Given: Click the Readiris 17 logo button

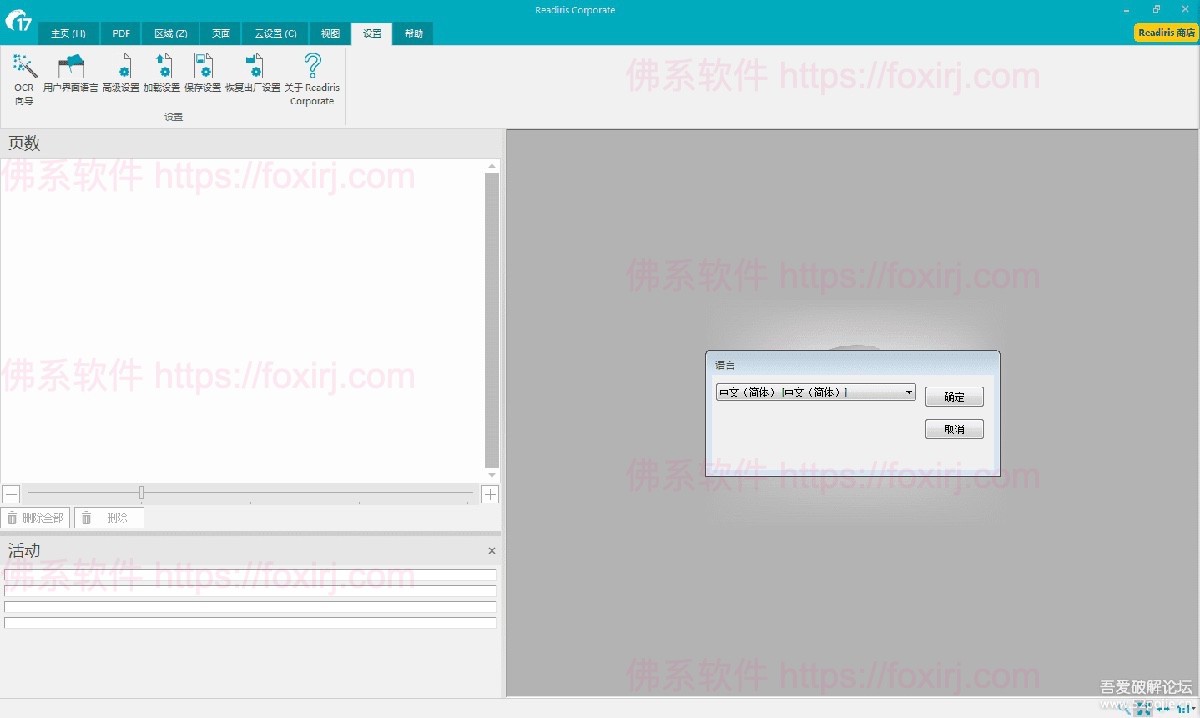Looking at the screenshot, I should 18,20.
